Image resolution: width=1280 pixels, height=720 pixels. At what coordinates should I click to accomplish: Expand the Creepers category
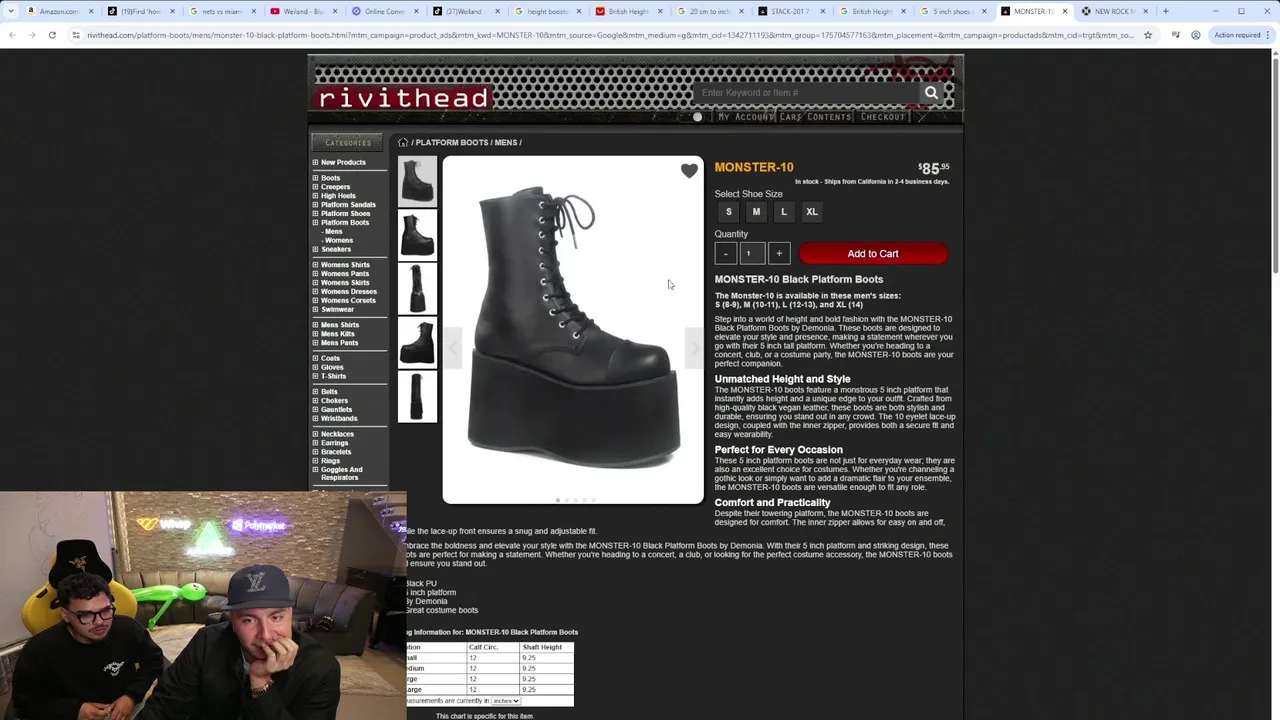(x=315, y=187)
